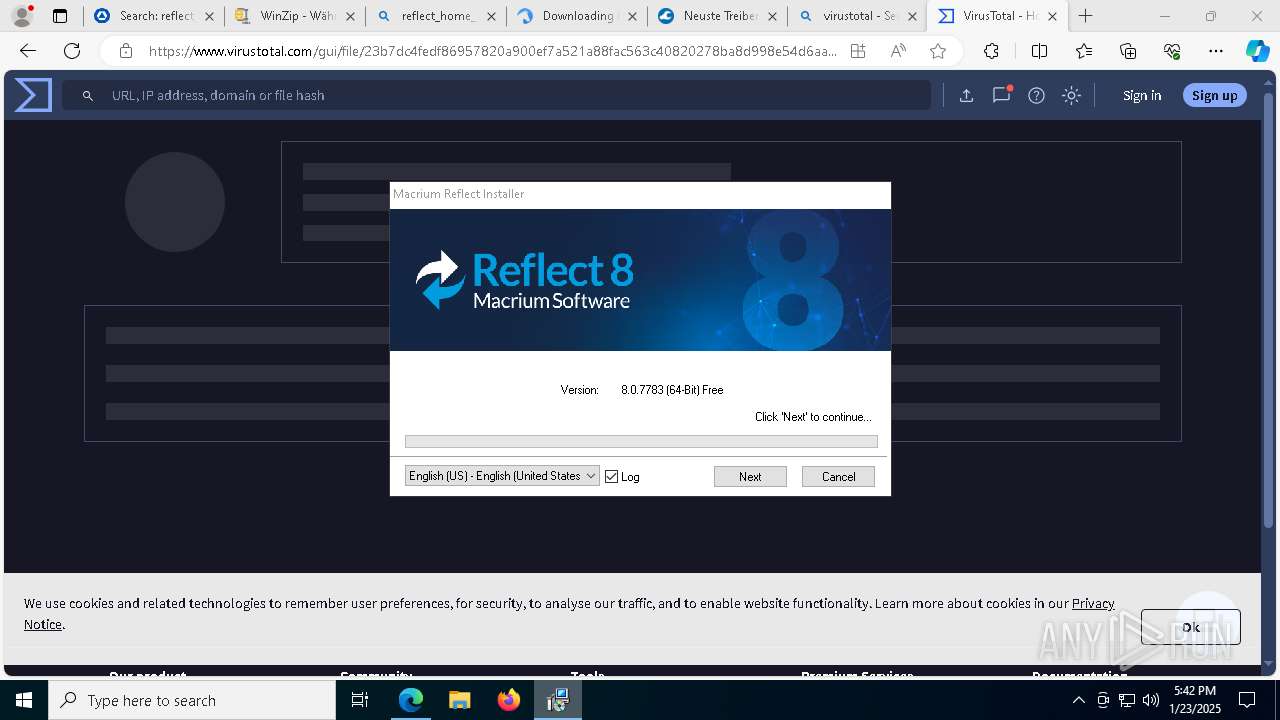Click Sign in on VirusTotal
This screenshot has width=1280, height=720.
pyautogui.click(x=1142, y=95)
